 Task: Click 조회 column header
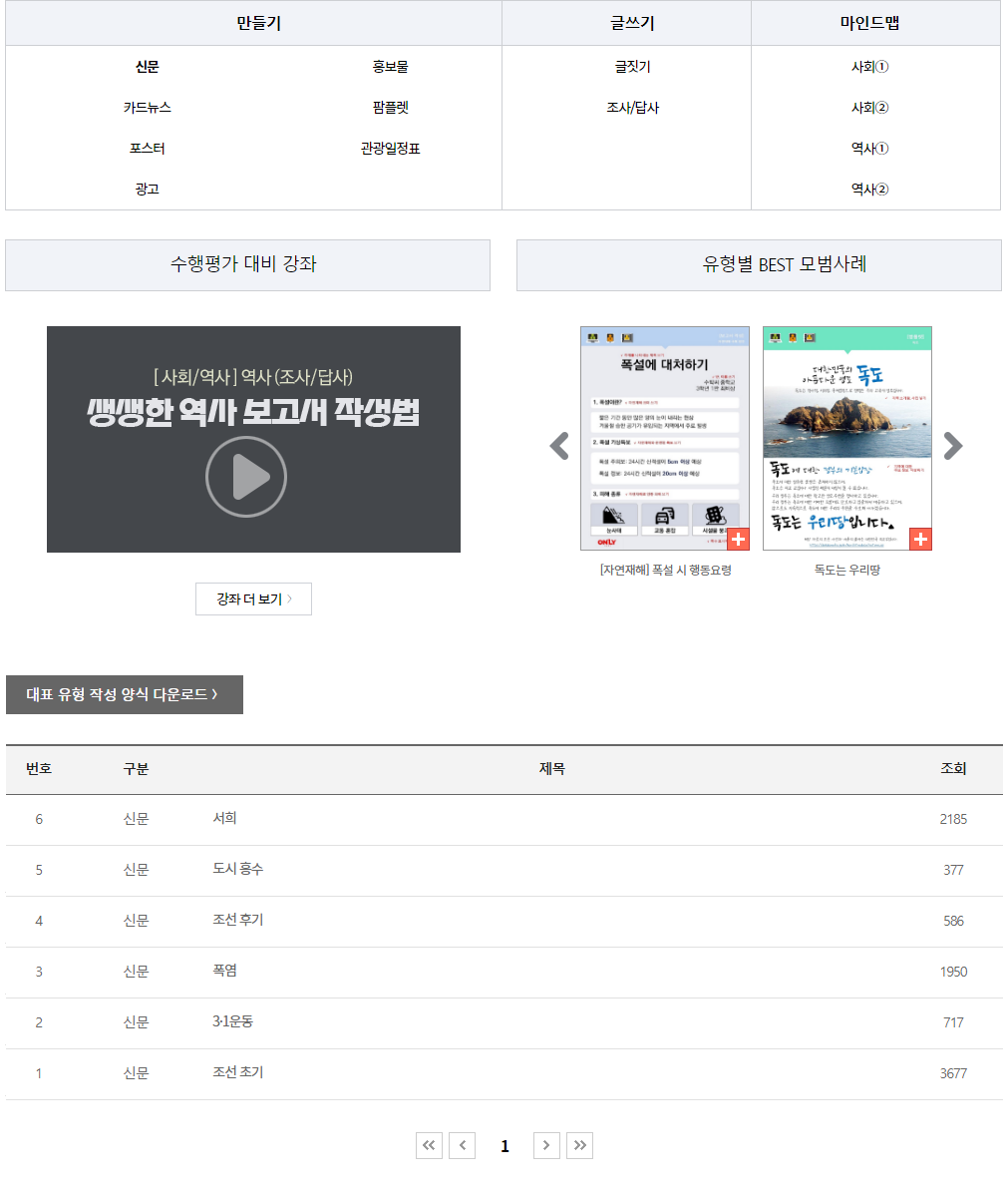tap(953, 769)
